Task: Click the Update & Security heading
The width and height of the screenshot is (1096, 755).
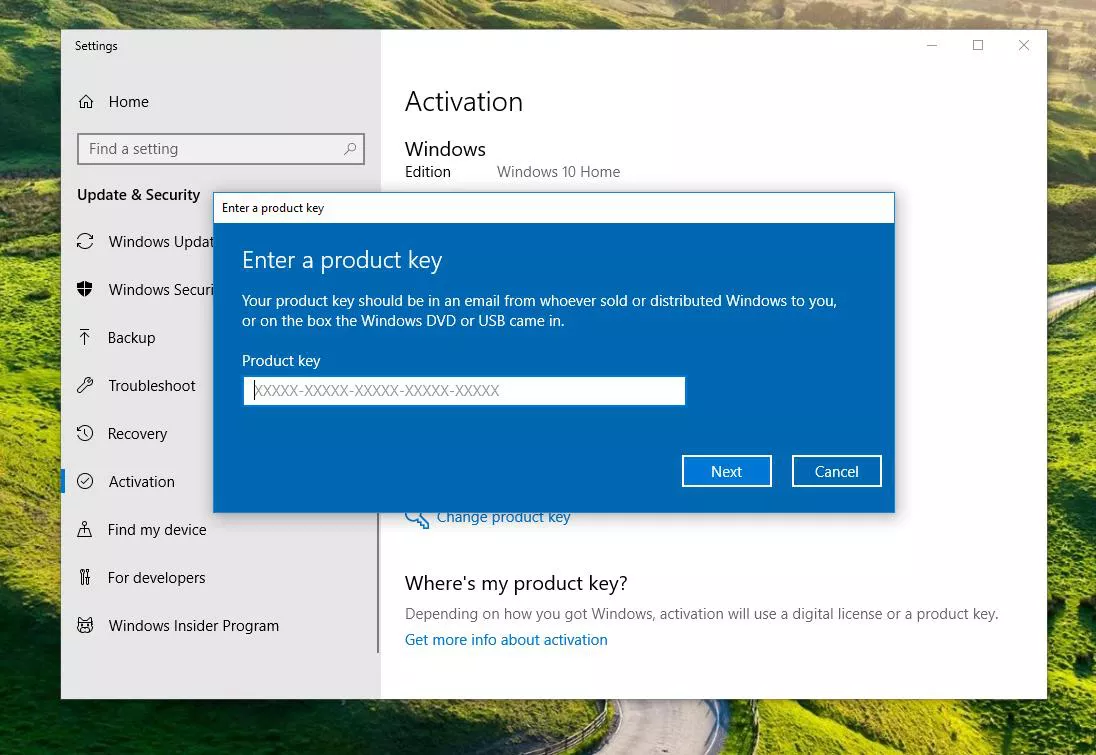Action: [x=138, y=194]
